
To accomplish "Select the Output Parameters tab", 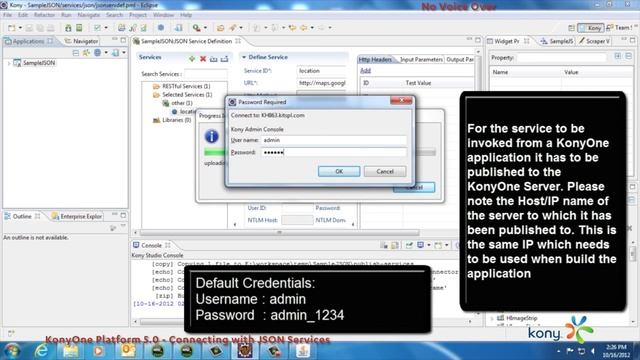I will [x=460, y=60].
